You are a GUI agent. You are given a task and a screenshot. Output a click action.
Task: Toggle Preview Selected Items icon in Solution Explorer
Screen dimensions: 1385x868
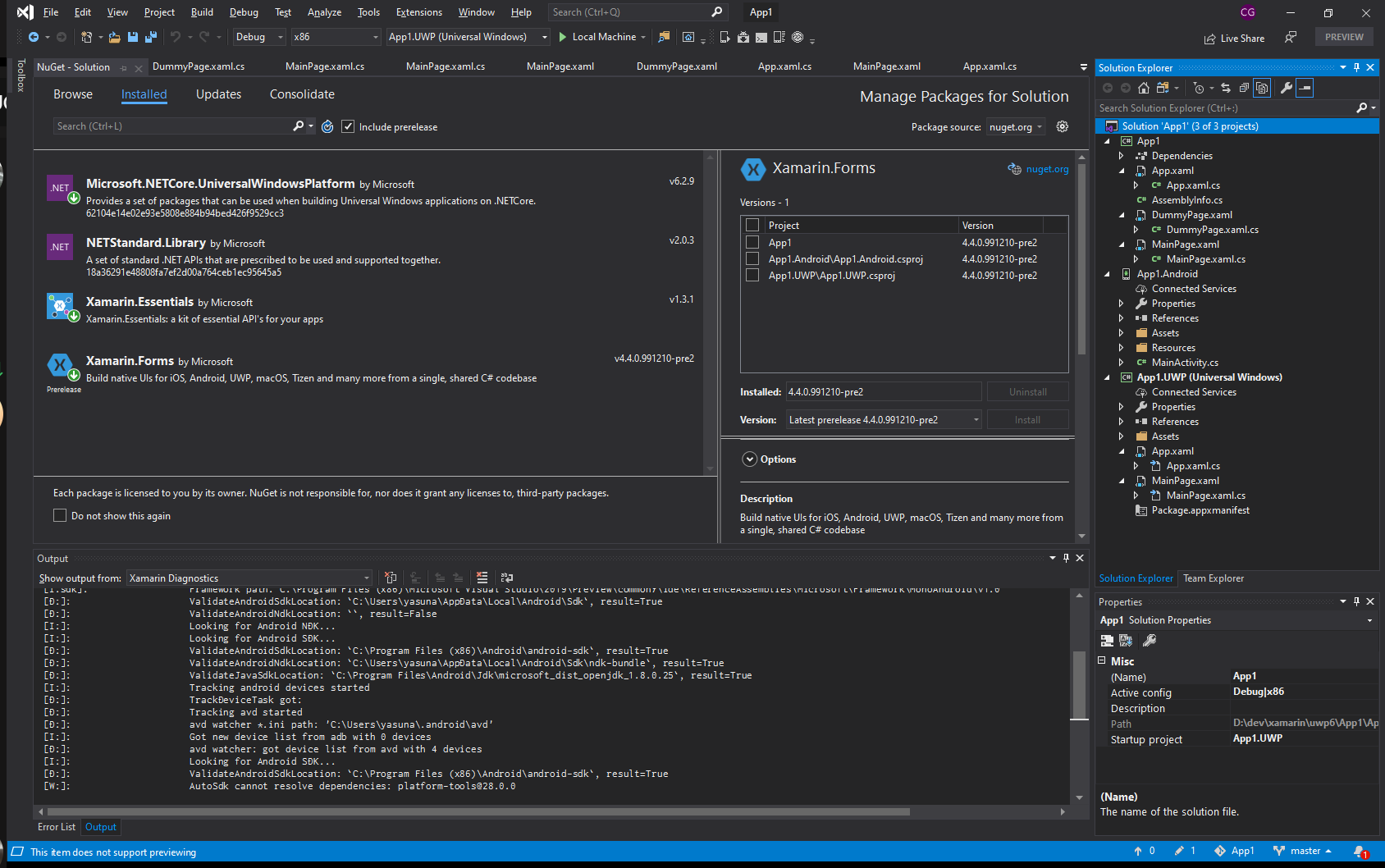pyautogui.click(x=1305, y=88)
